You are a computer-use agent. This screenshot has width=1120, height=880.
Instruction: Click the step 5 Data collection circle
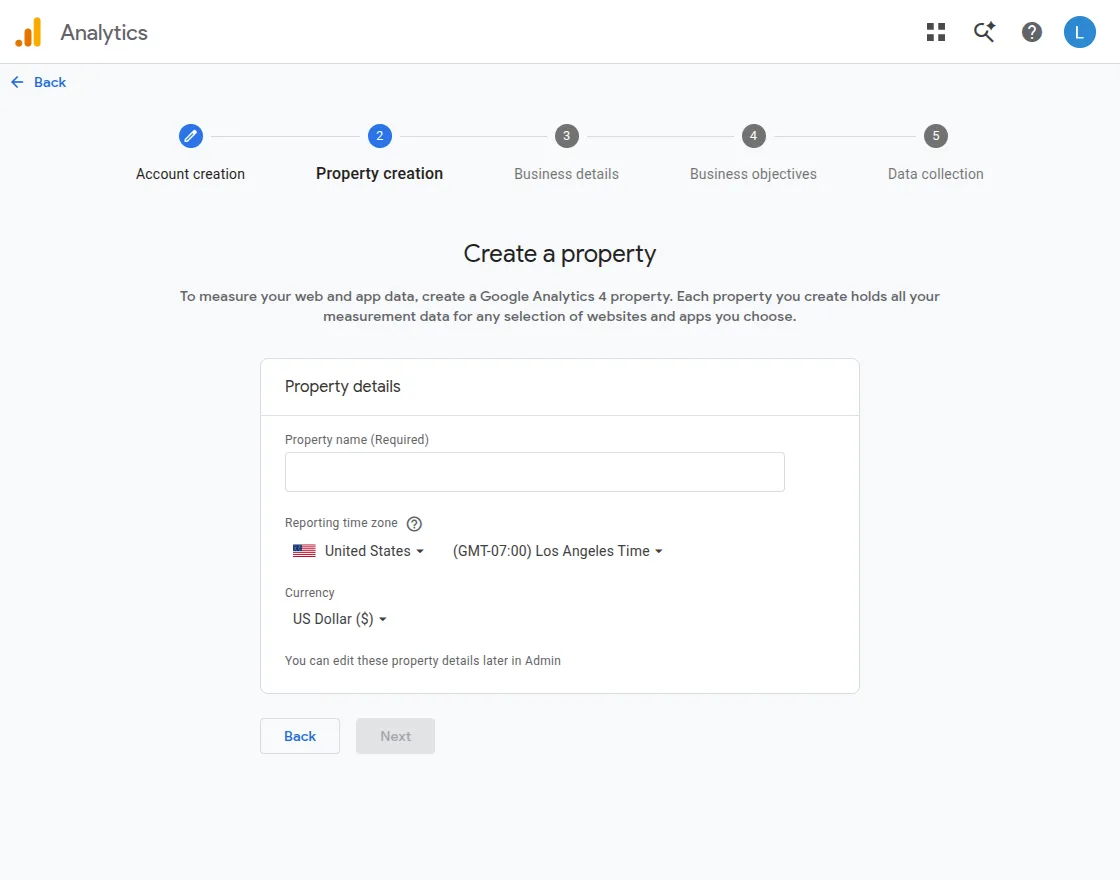(936, 136)
